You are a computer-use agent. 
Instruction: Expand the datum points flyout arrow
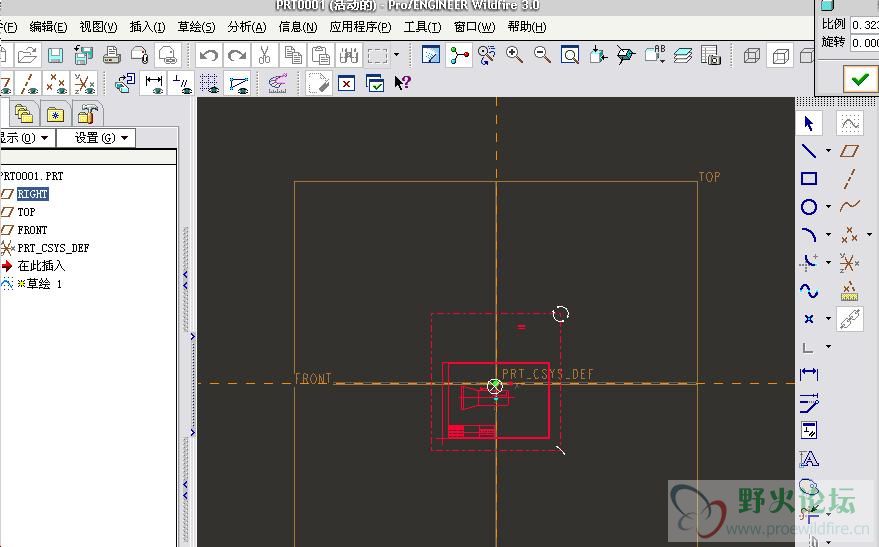869,235
